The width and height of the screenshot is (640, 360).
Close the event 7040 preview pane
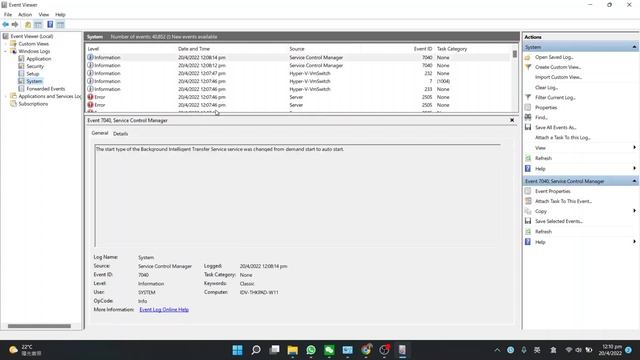tap(512, 120)
